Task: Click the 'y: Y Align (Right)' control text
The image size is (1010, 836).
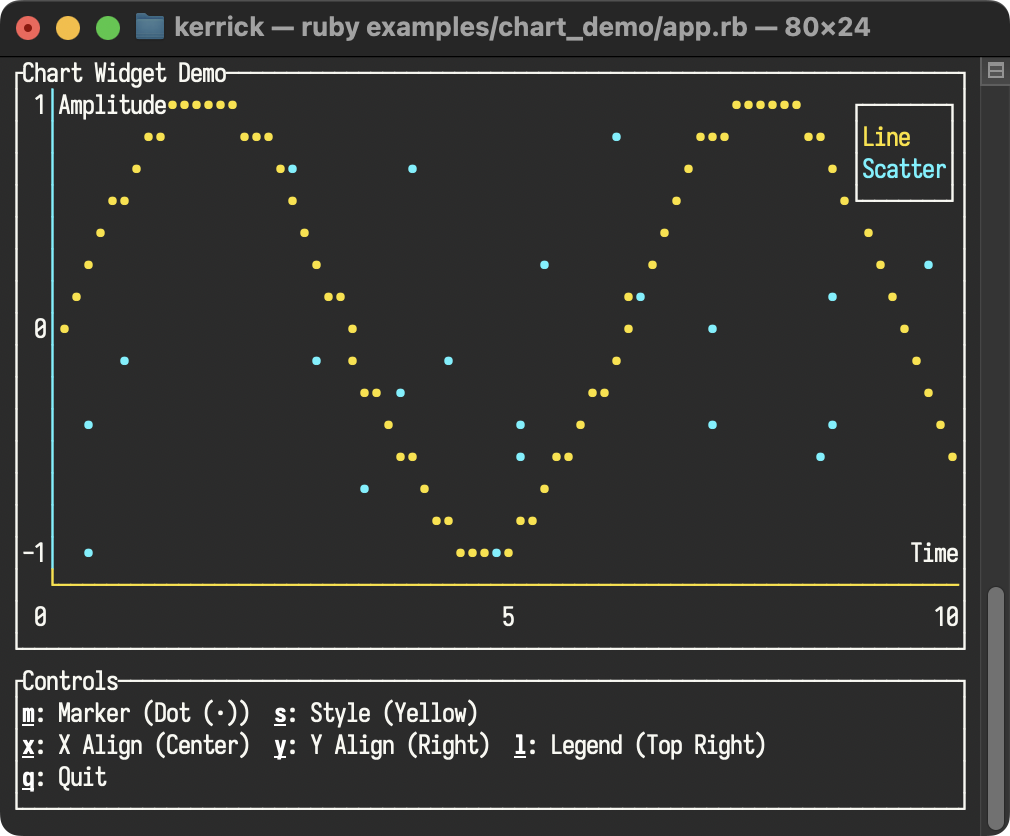Action: point(382,746)
